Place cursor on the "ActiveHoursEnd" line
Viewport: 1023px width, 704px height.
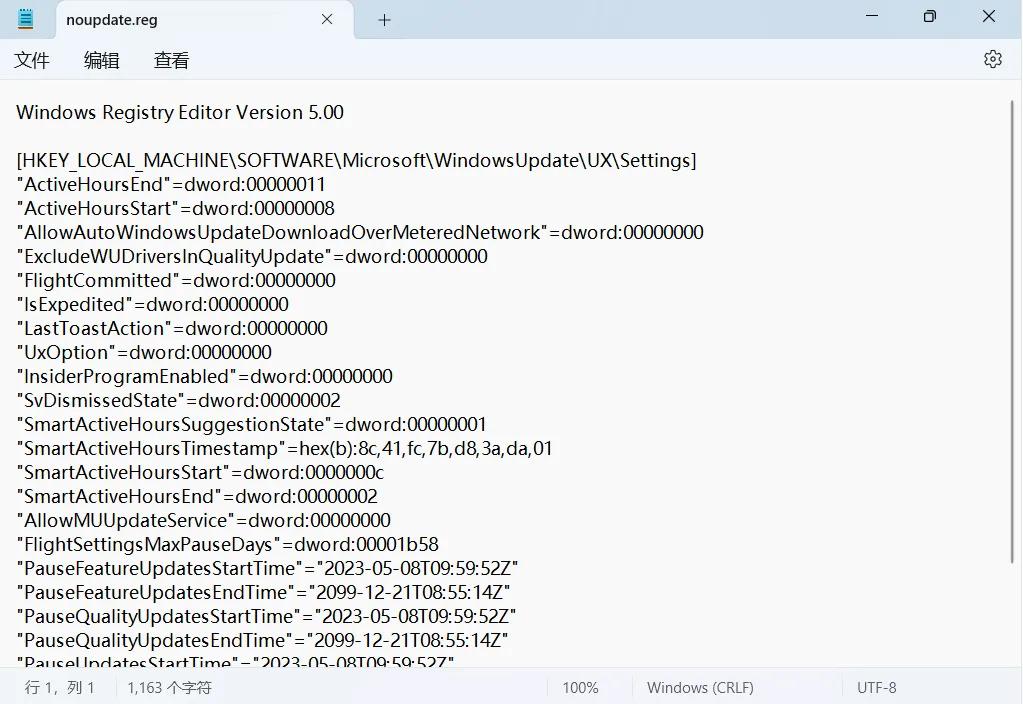tap(171, 185)
